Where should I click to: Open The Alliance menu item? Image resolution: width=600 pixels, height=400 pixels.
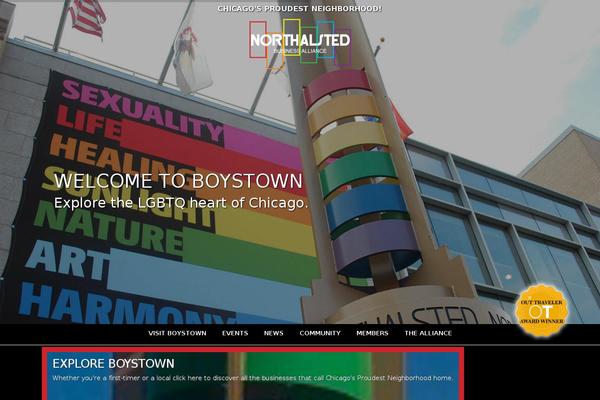(428, 333)
